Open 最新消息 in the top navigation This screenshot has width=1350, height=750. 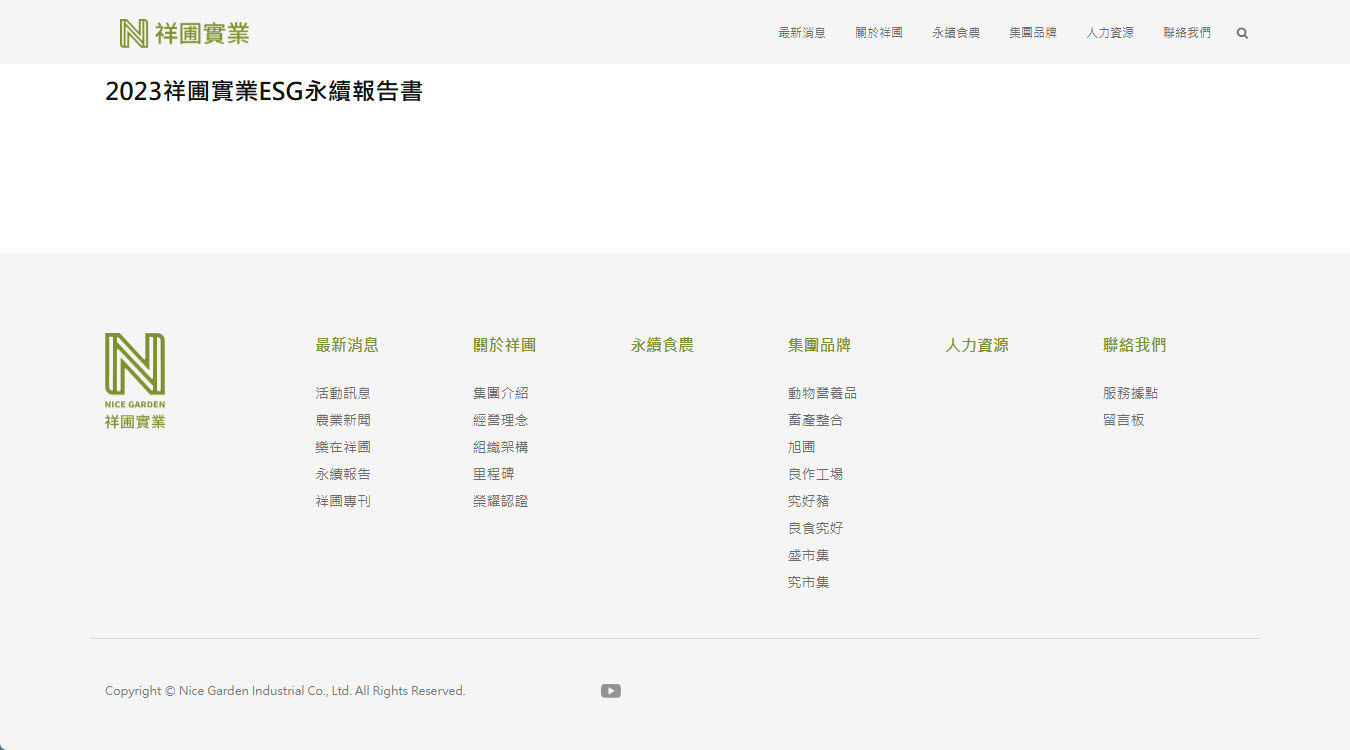pyautogui.click(x=802, y=33)
